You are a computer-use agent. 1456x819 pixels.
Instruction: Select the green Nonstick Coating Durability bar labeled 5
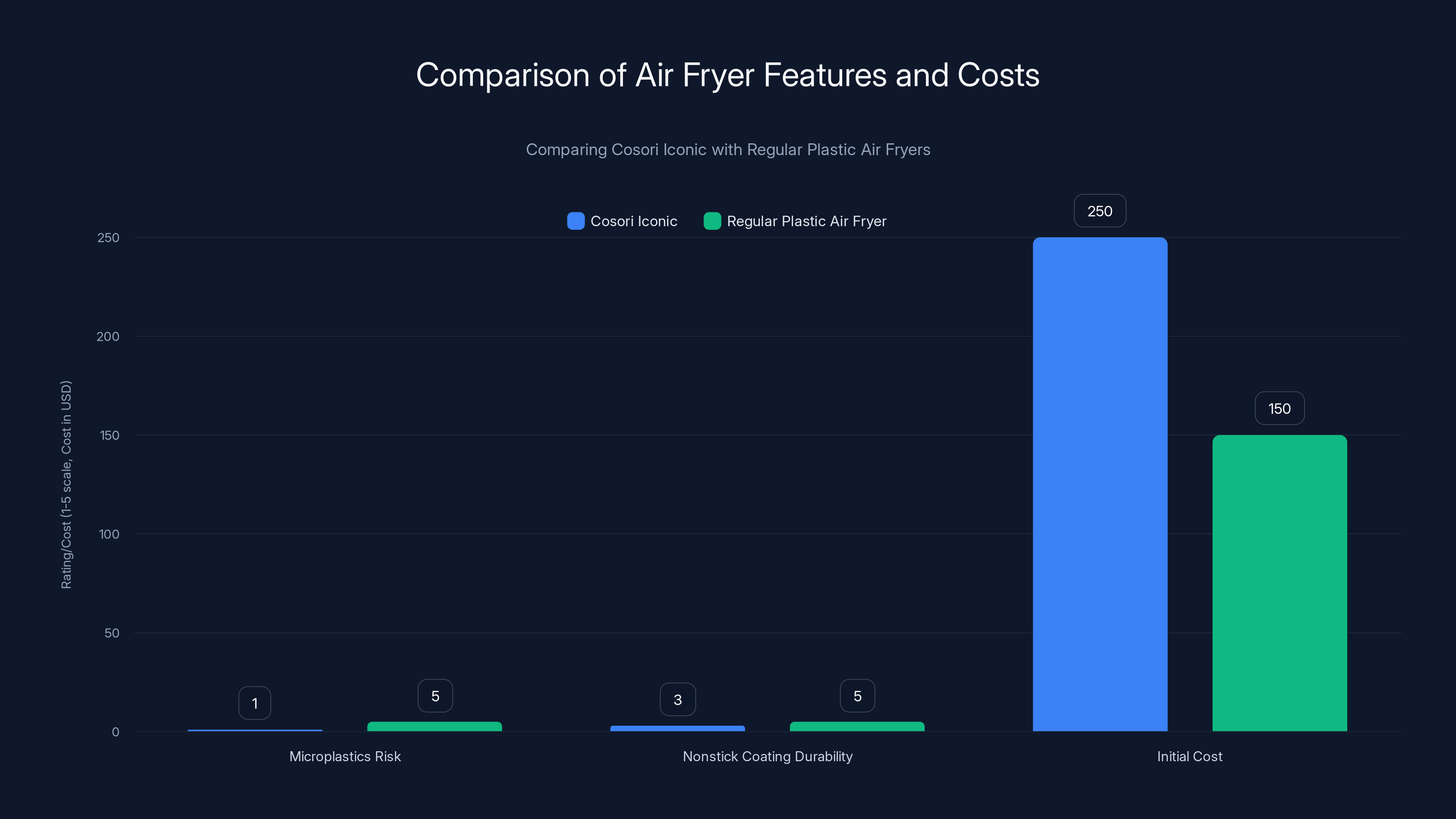click(857, 728)
